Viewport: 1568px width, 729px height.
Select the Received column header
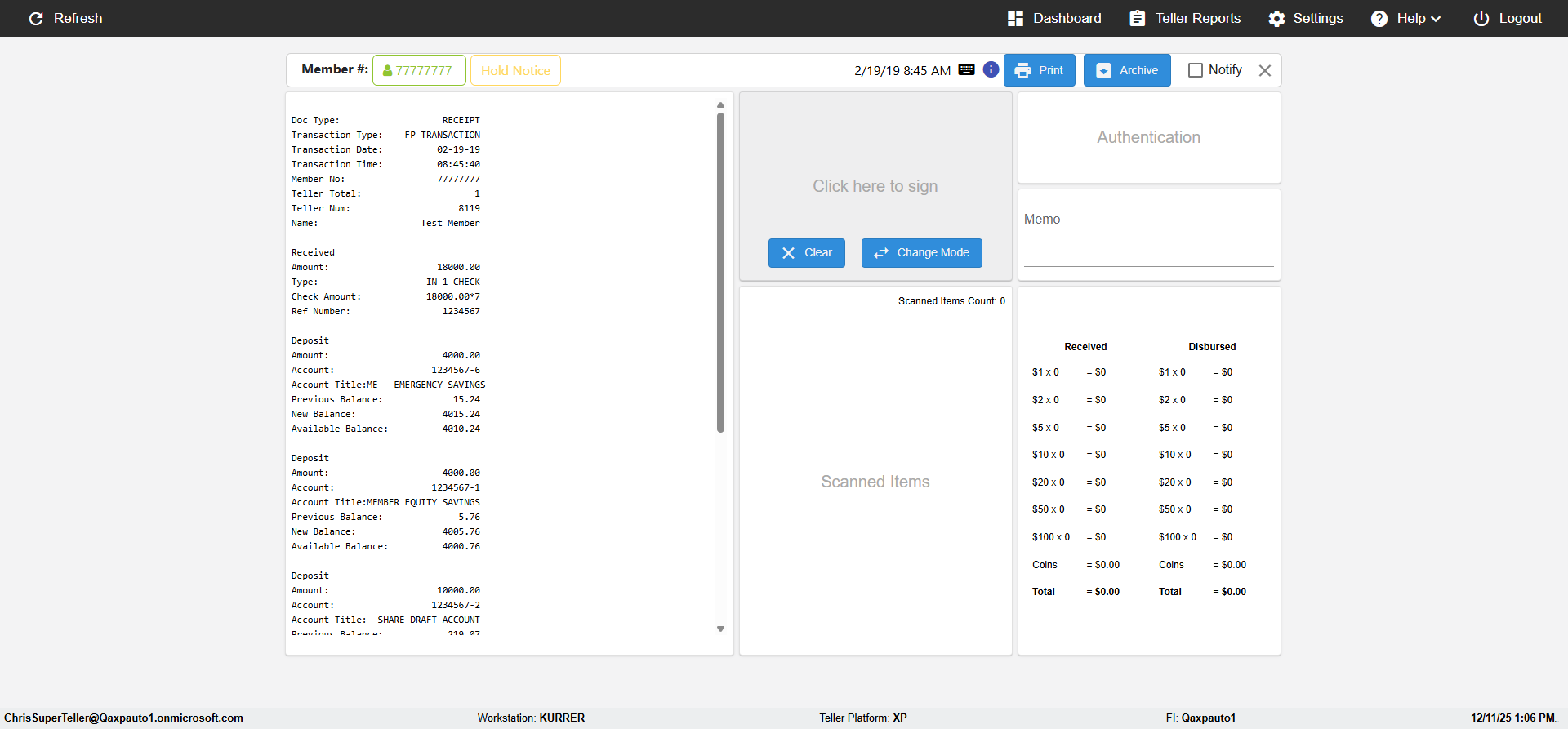(x=1085, y=347)
